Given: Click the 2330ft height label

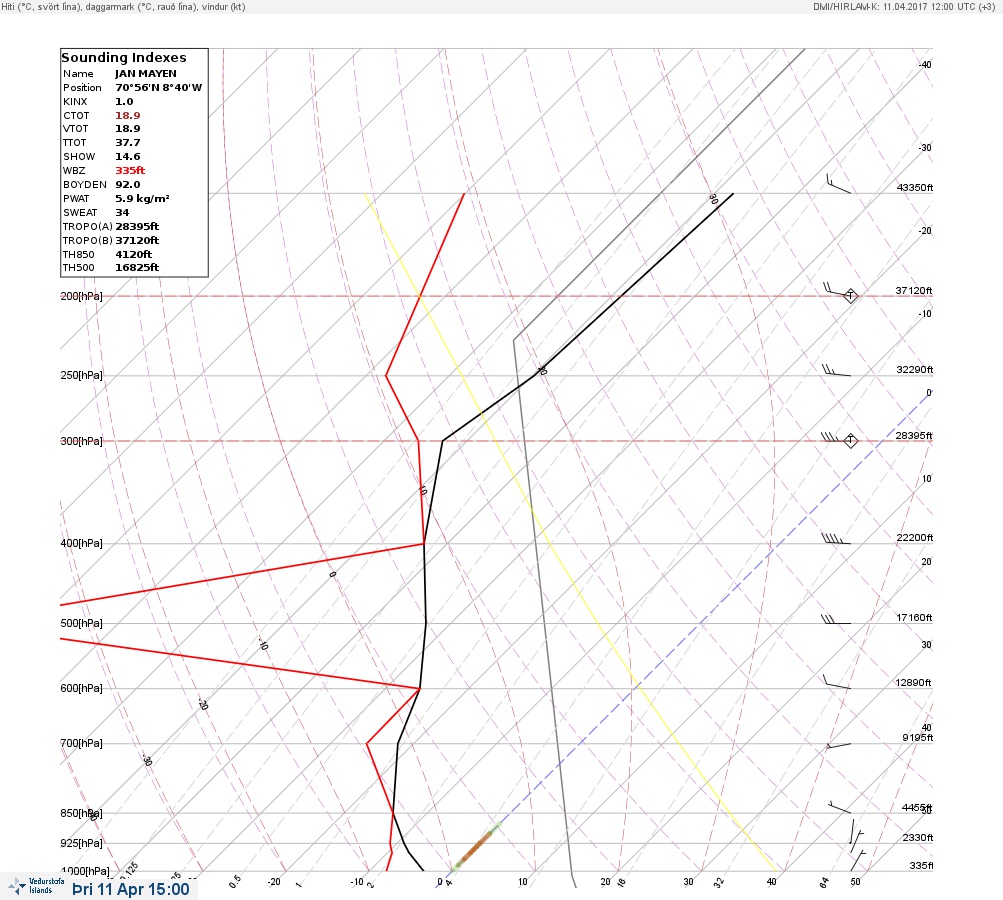Looking at the screenshot, I should point(918,837).
